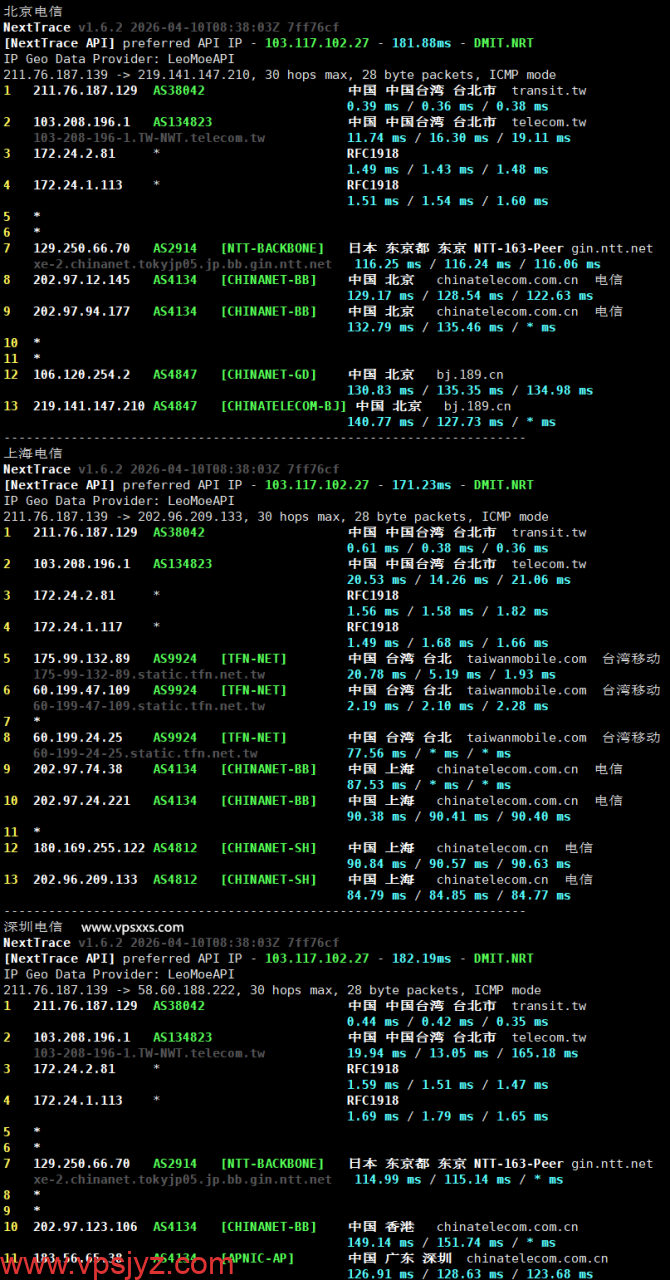
Task: Click the CHINANET-GD network tag
Action: [x=268, y=375]
